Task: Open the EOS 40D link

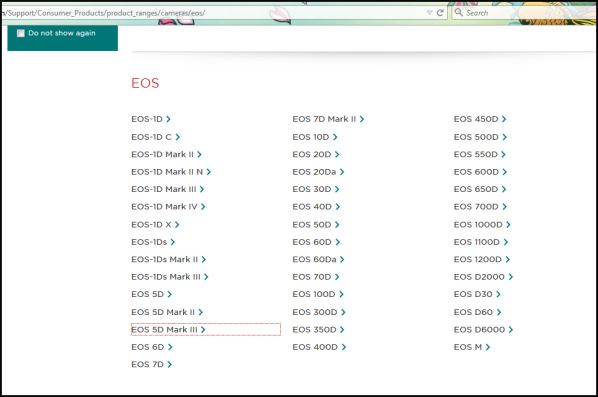Action: 317,207
